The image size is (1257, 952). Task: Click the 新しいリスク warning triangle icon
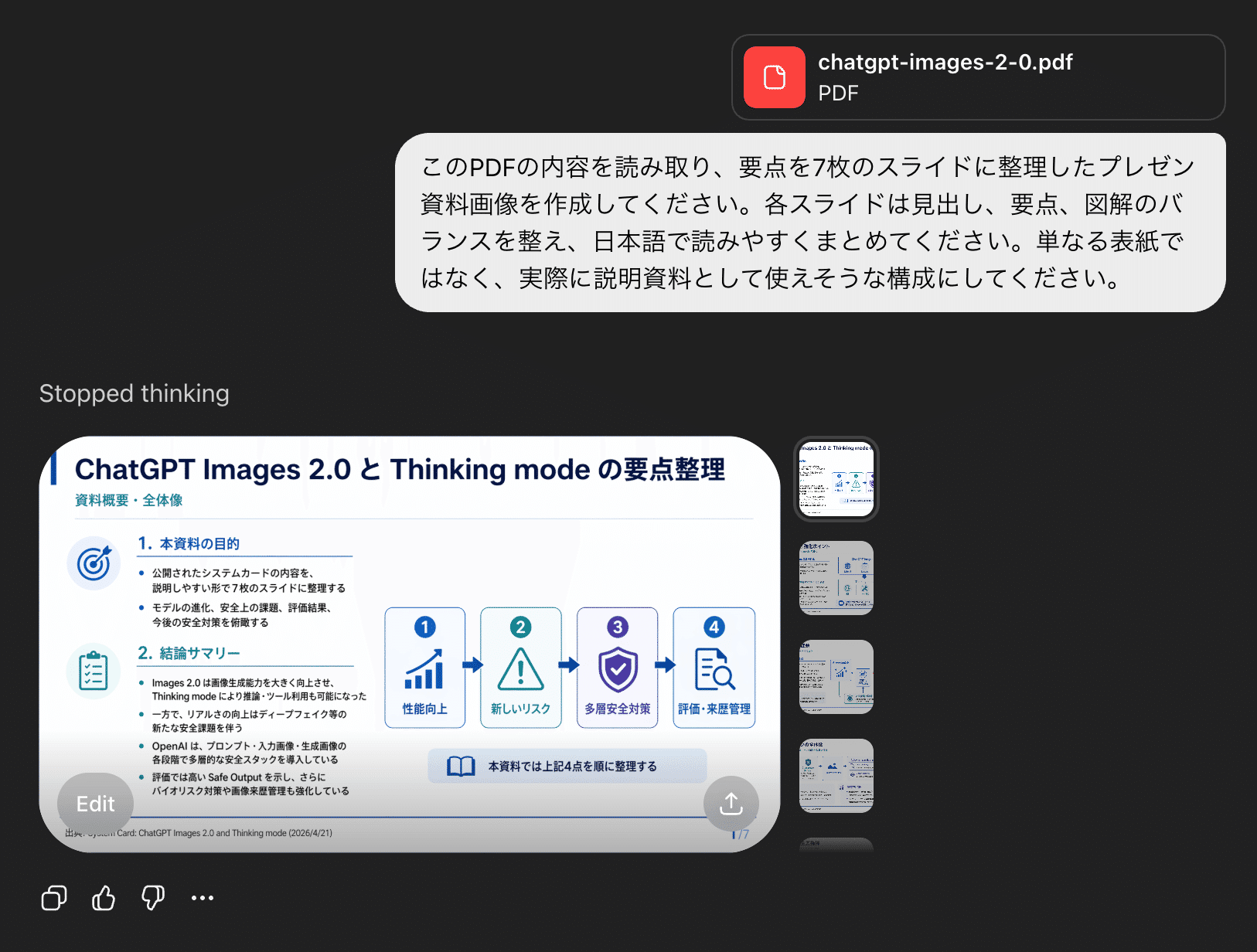520,669
